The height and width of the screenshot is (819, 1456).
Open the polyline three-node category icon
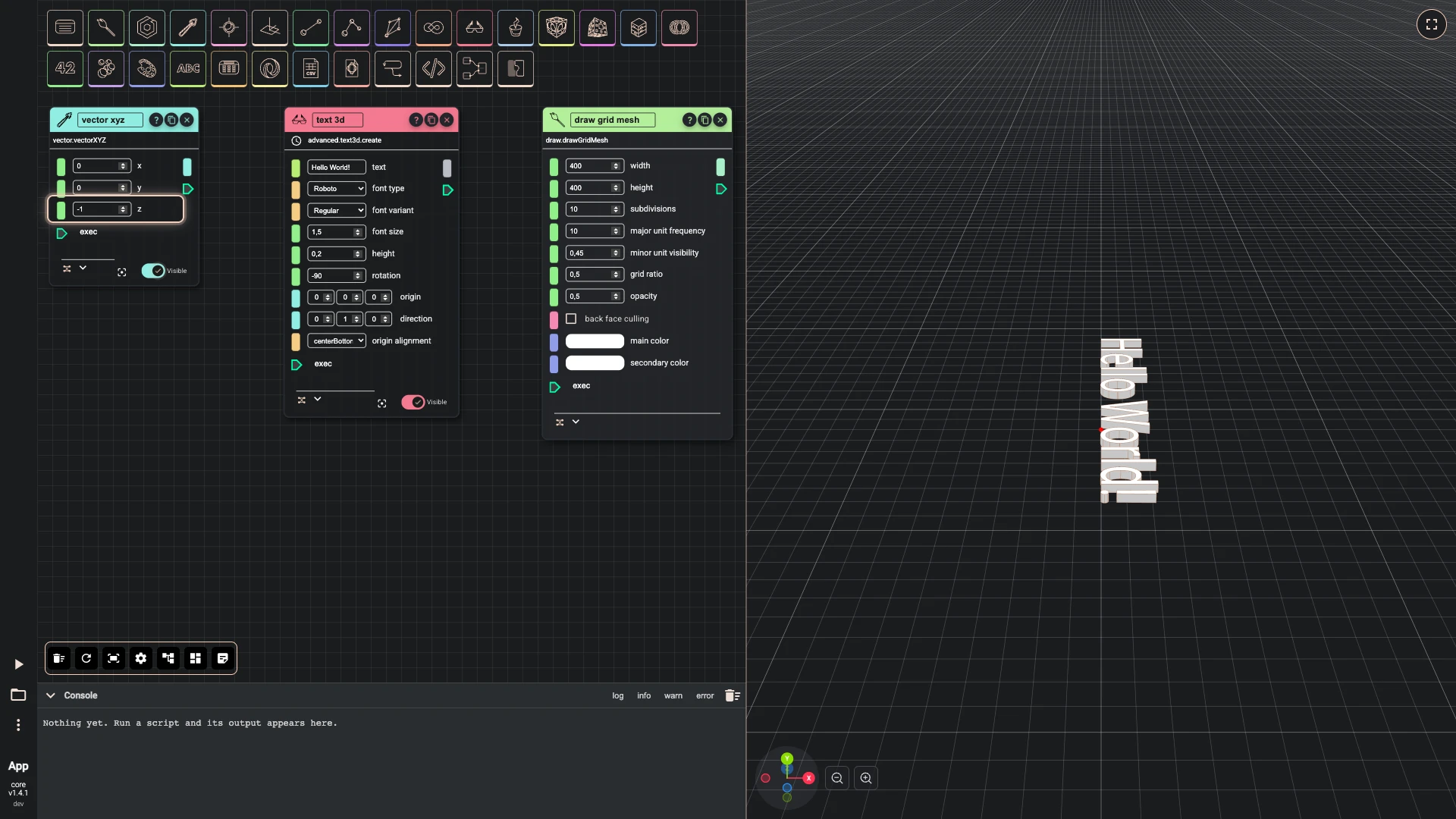352,27
